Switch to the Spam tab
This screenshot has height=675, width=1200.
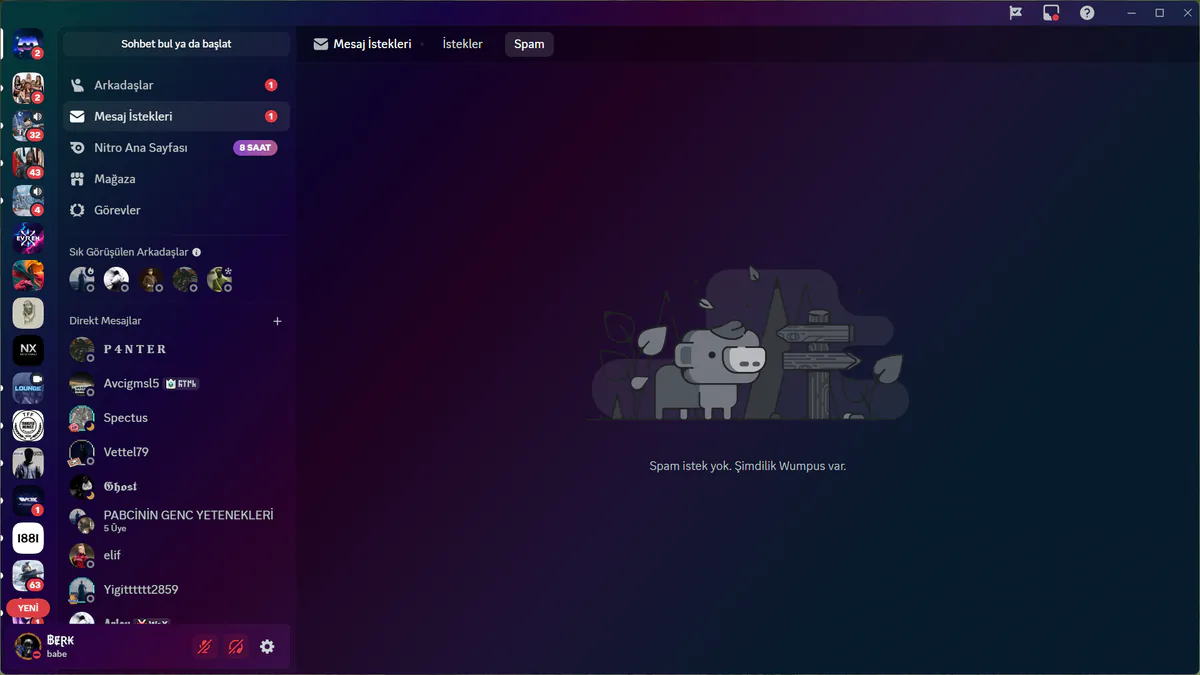tap(529, 44)
